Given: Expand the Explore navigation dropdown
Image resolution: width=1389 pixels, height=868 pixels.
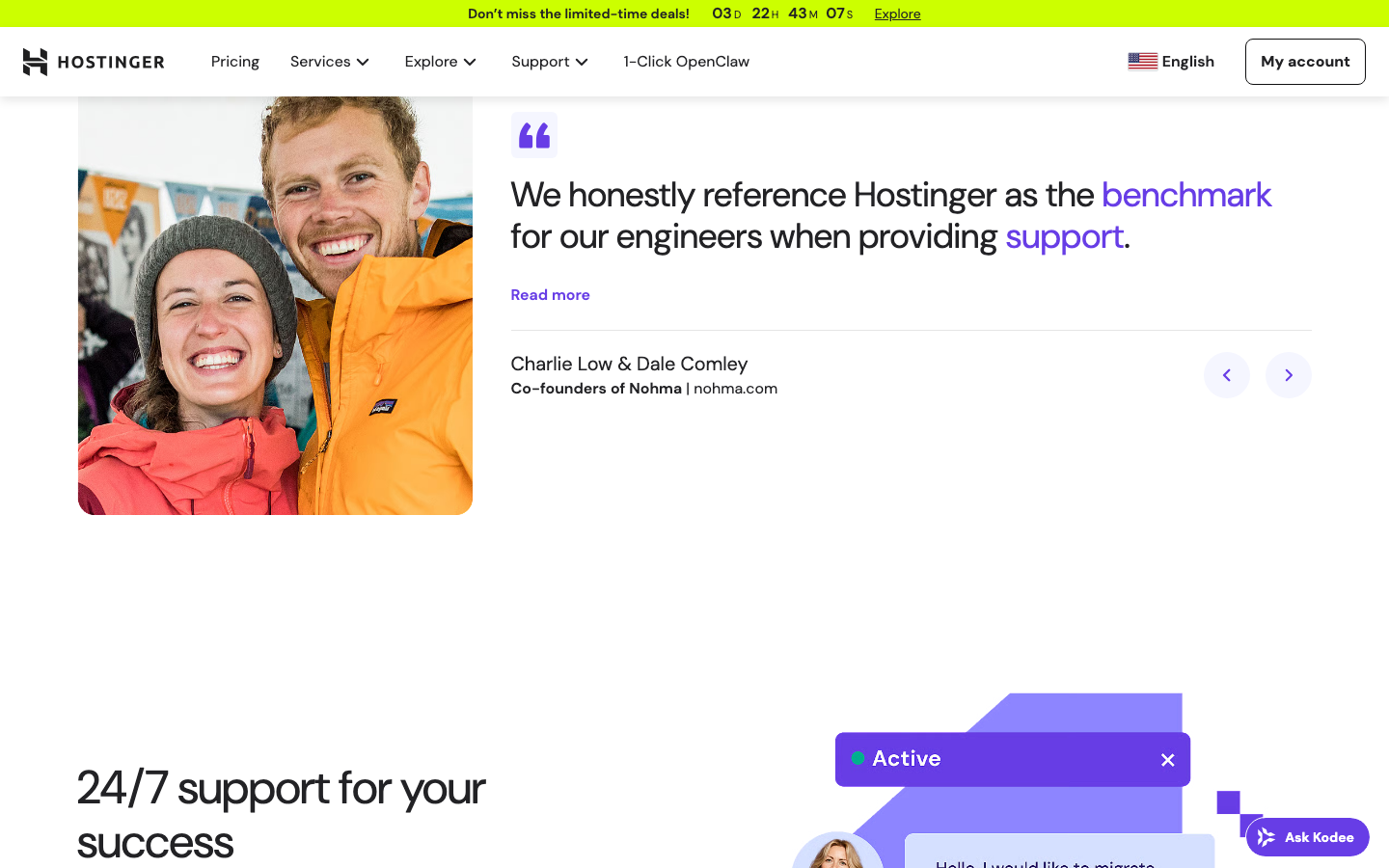Looking at the screenshot, I should click(440, 61).
